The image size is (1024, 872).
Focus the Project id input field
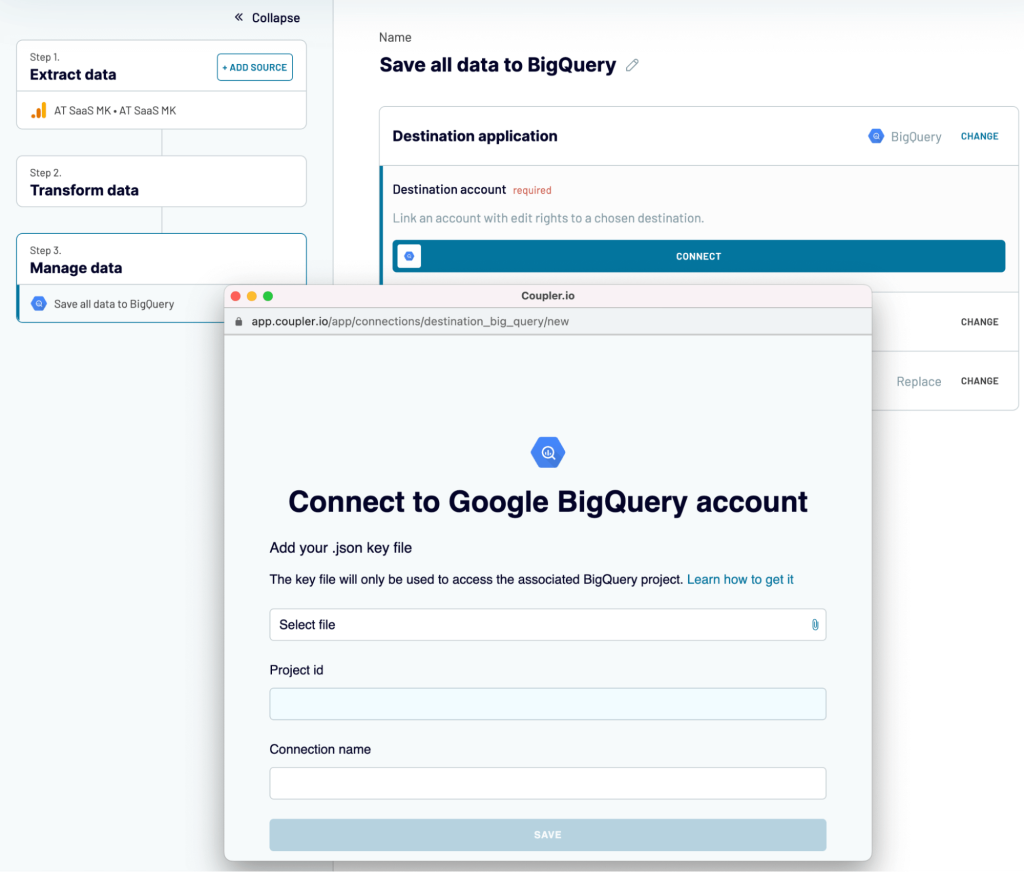click(547, 703)
